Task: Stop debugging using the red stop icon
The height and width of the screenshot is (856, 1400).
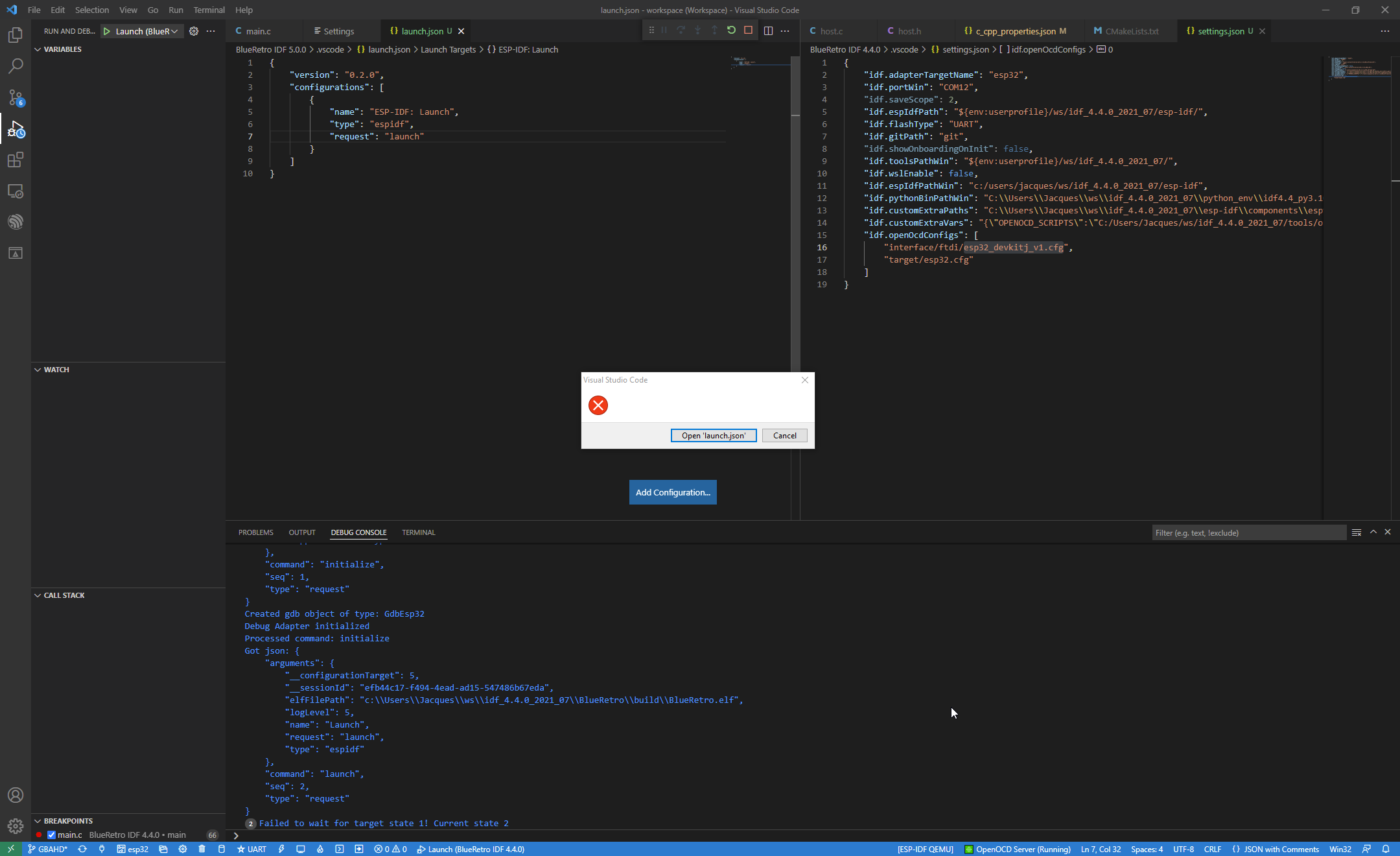Action: point(748,30)
